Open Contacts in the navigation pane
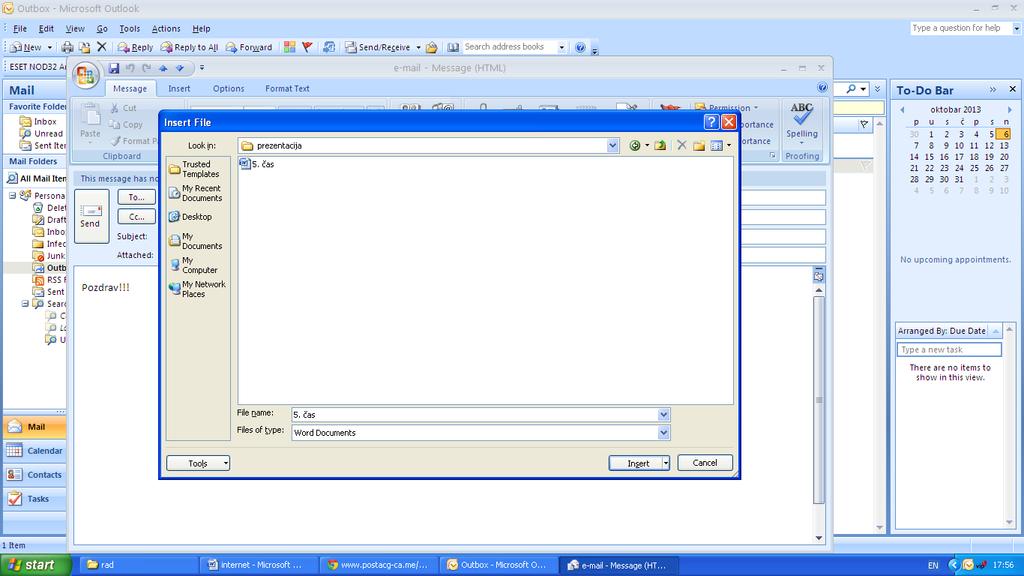 point(35,475)
